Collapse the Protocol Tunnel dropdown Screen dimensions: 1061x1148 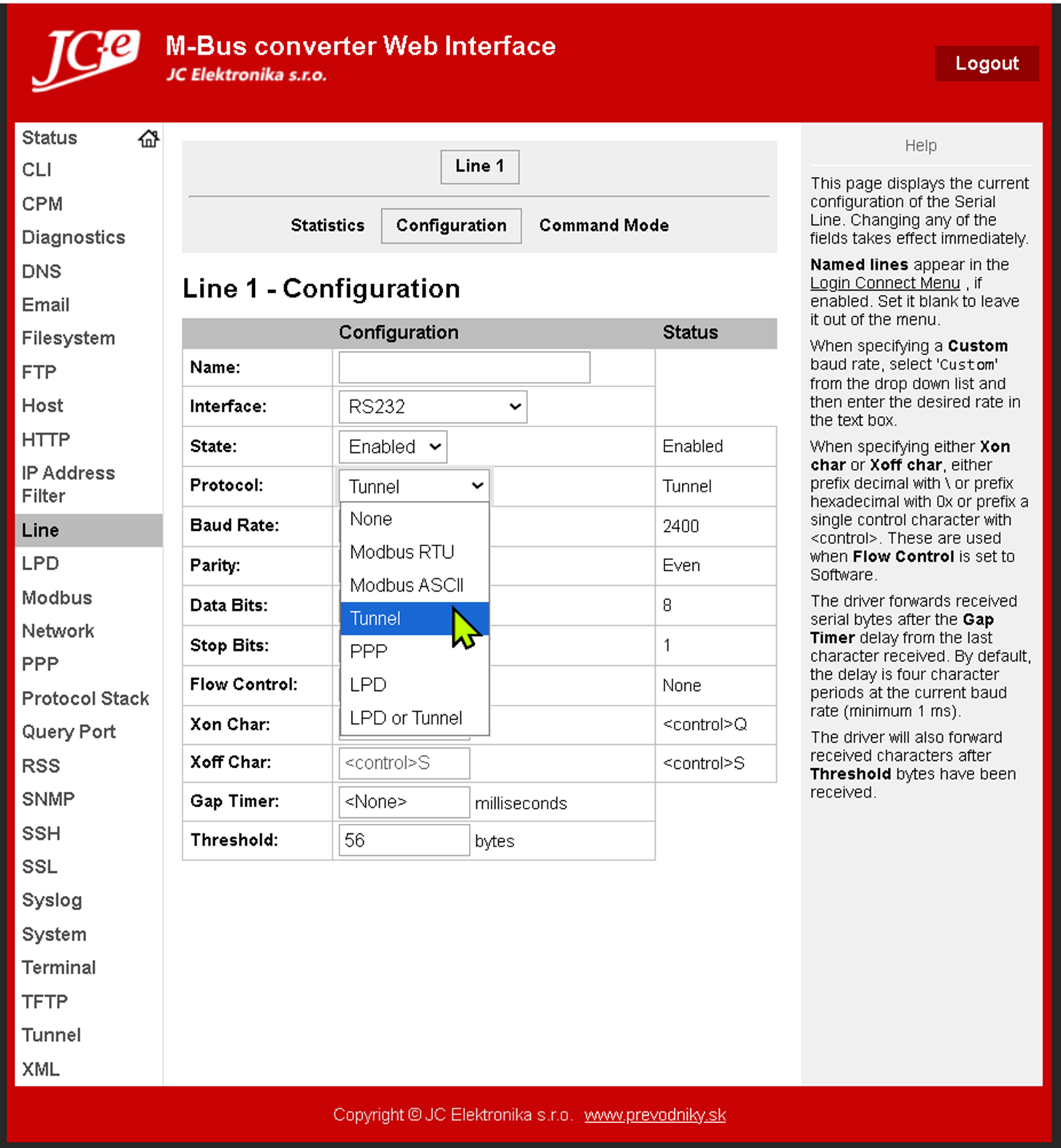click(x=414, y=486)
